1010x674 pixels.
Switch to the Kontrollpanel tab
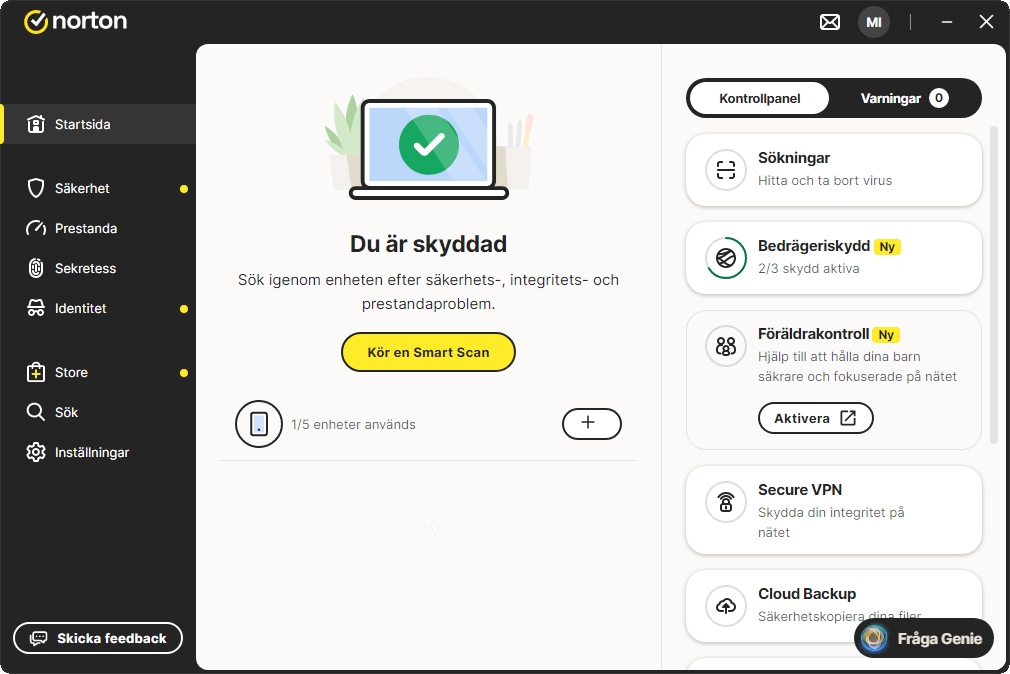(760, 98)
